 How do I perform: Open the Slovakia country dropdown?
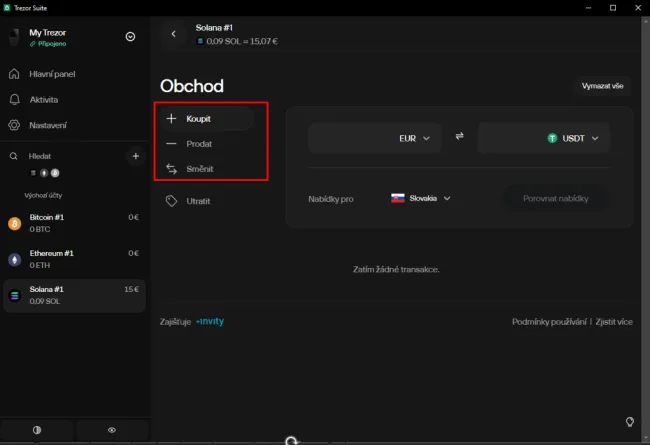420,198
